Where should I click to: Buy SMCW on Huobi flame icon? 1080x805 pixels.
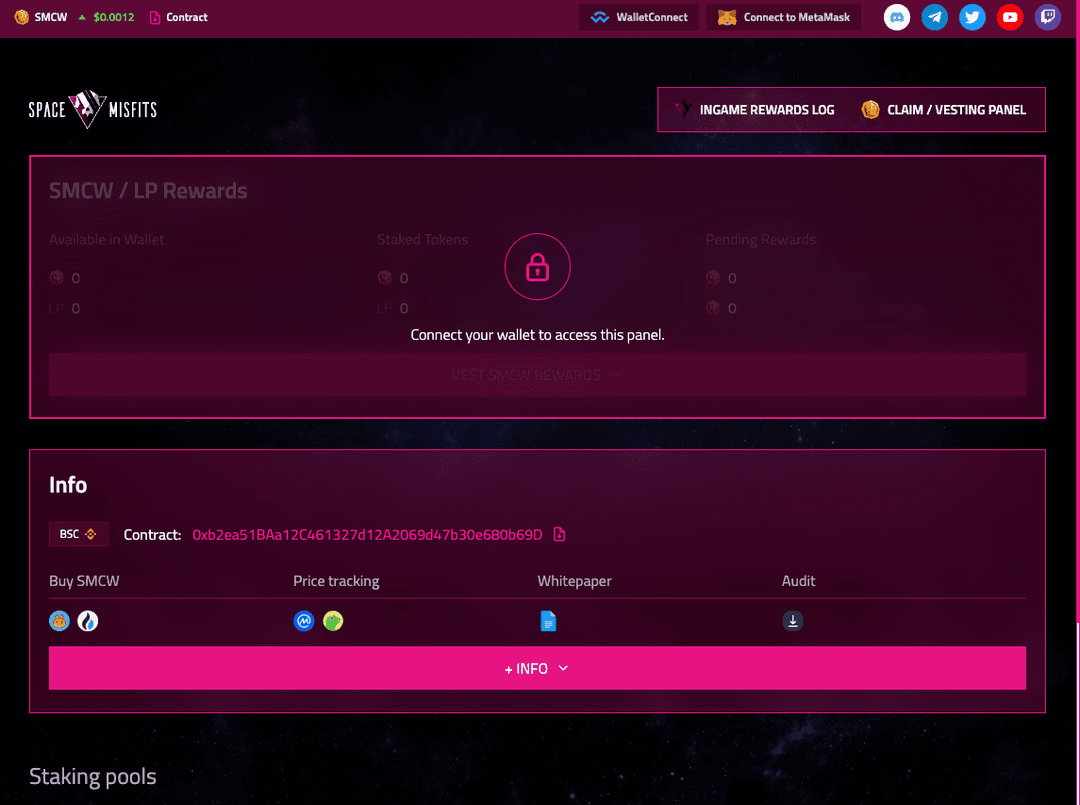(x=87, y=621)
